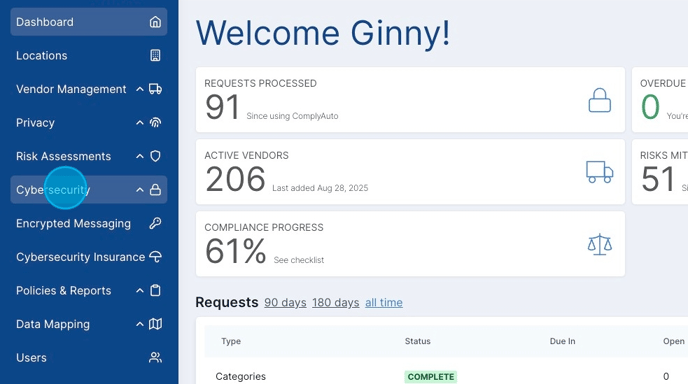Click the Encrypted Messaging key icon
The width and height of the screenshot is (688, 384).
point(155,223)
